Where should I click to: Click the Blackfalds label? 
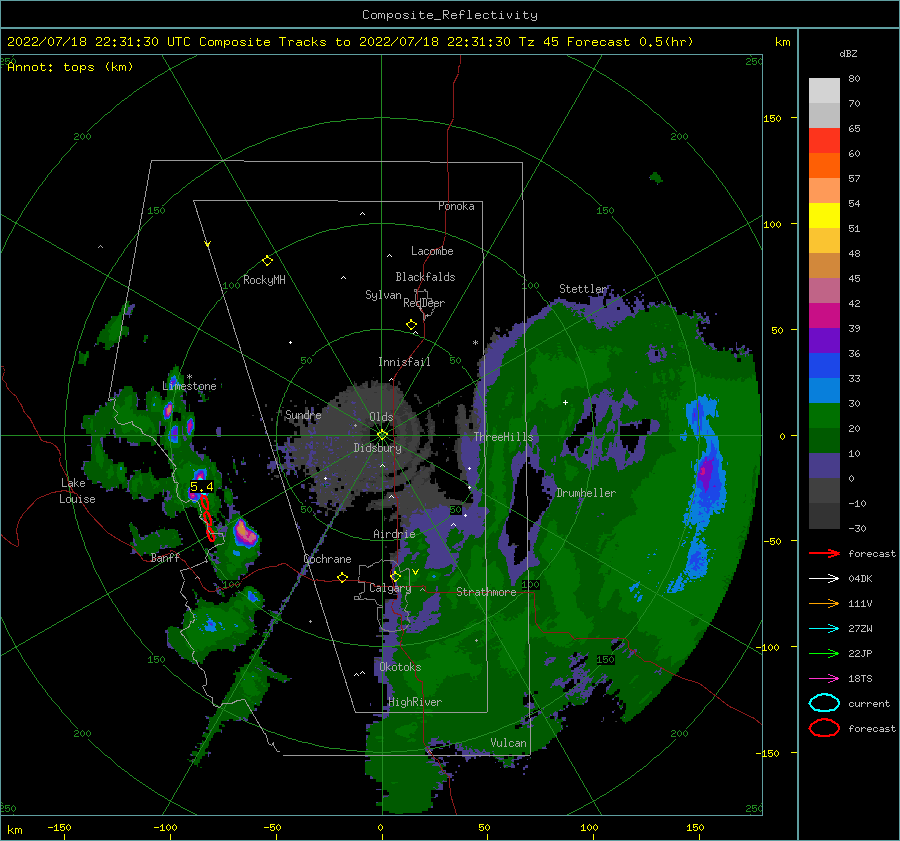pyautogui.click(x=425, y=277)
